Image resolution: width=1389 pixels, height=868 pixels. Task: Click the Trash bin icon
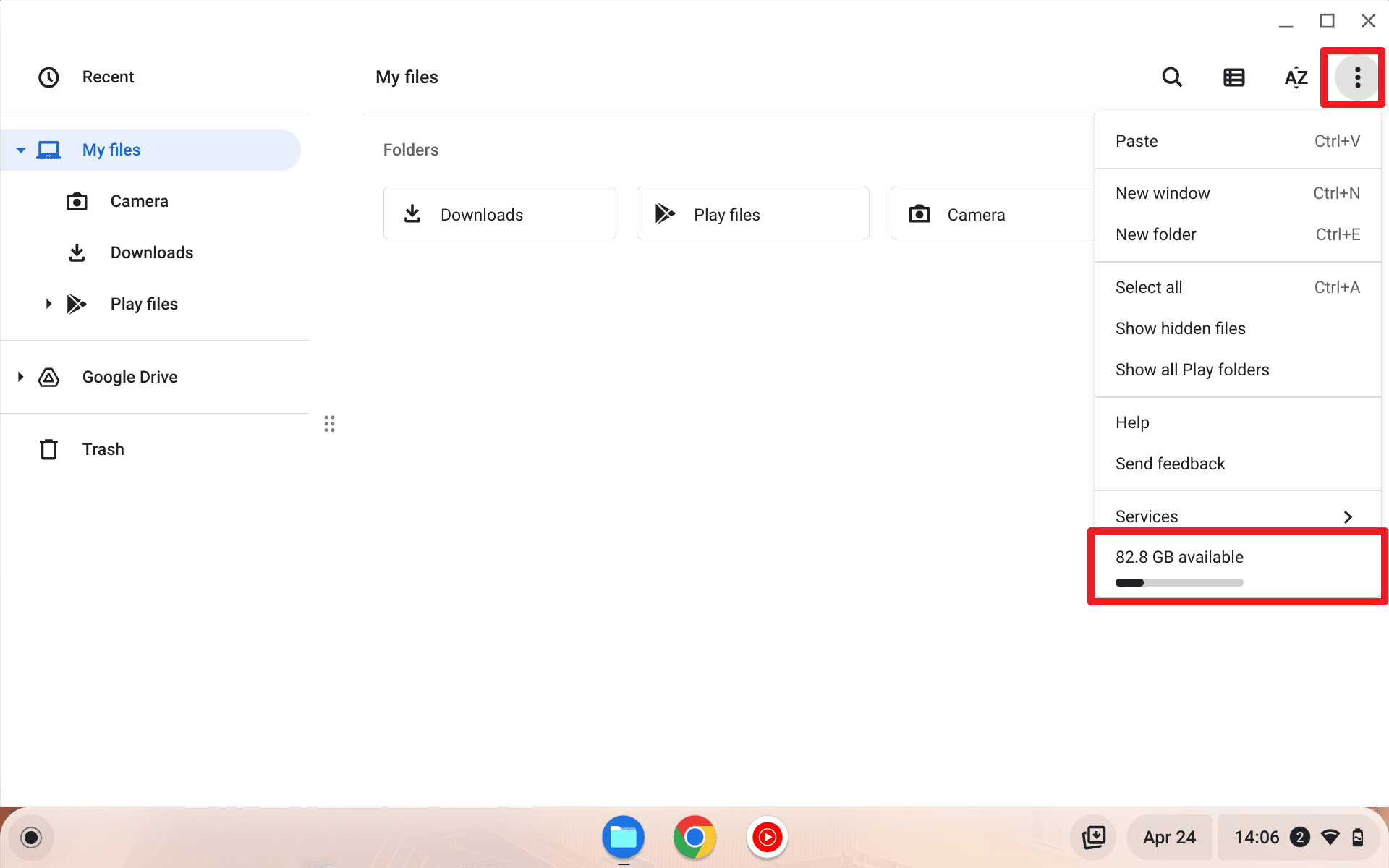[48, 449]
